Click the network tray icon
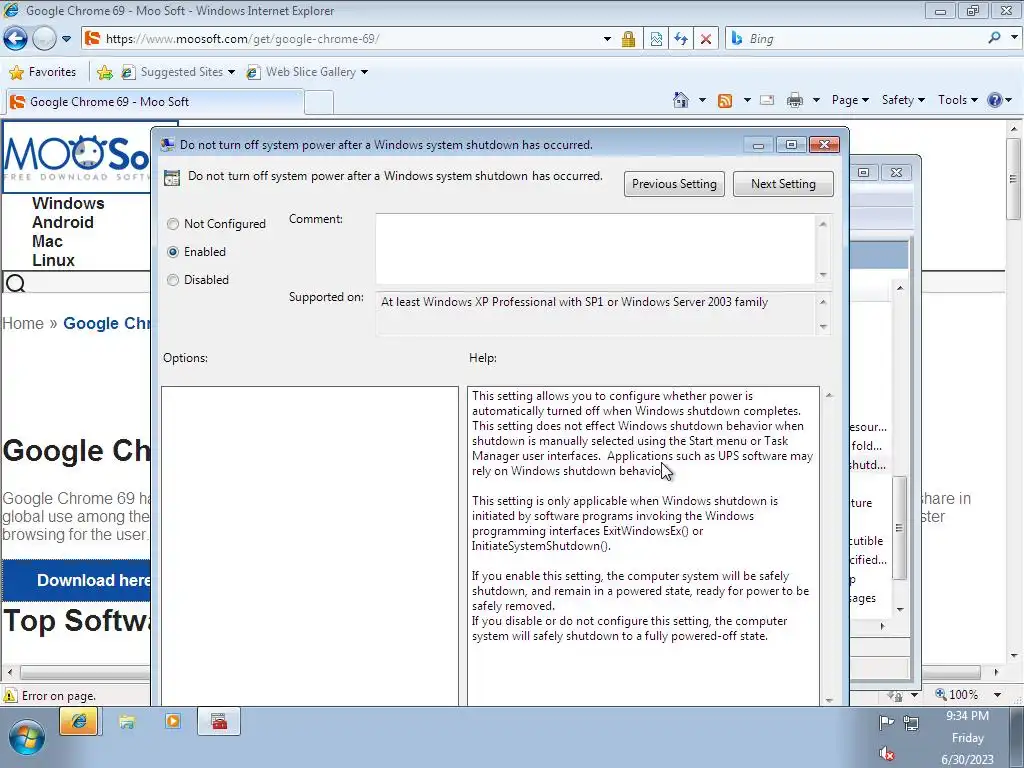The image size is (1024, 768). point(911,722)
